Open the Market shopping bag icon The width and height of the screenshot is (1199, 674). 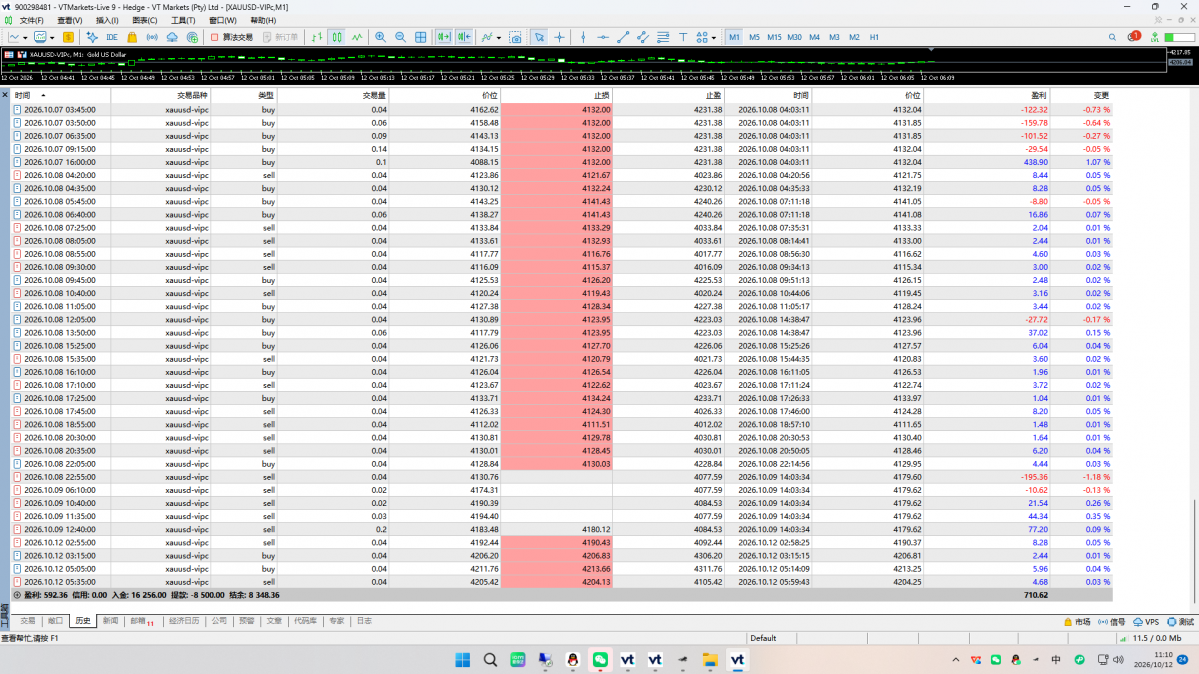(132, 37)
